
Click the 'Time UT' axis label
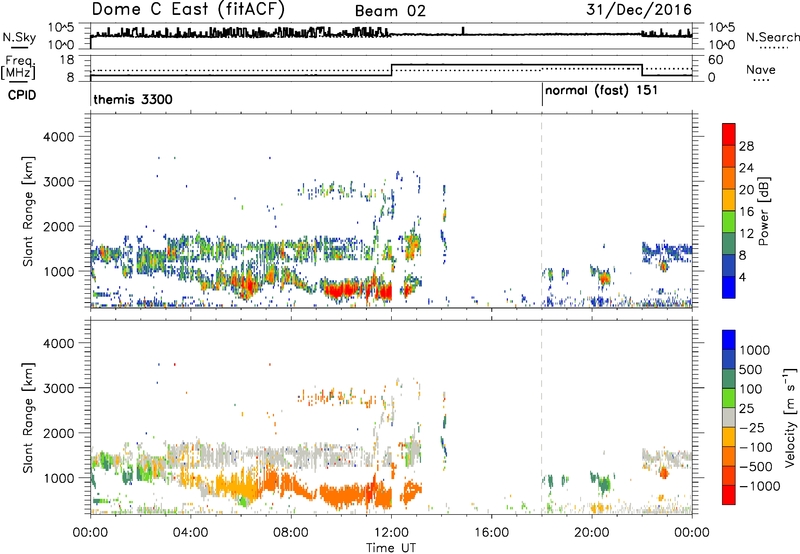391,548
